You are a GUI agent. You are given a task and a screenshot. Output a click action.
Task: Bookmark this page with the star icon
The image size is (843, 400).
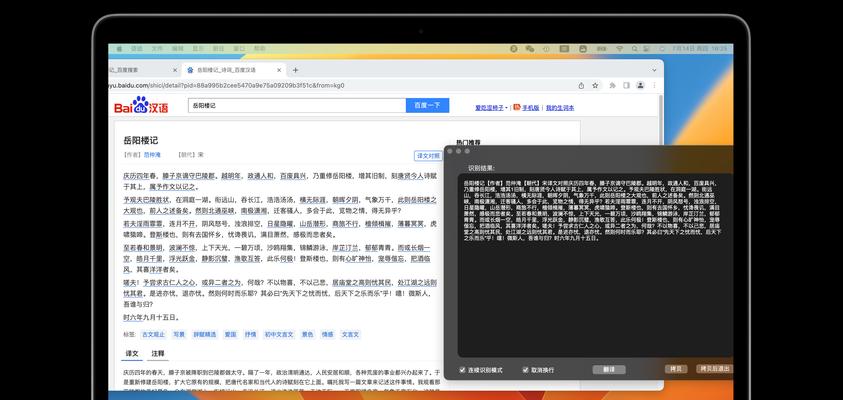point(595,85)
